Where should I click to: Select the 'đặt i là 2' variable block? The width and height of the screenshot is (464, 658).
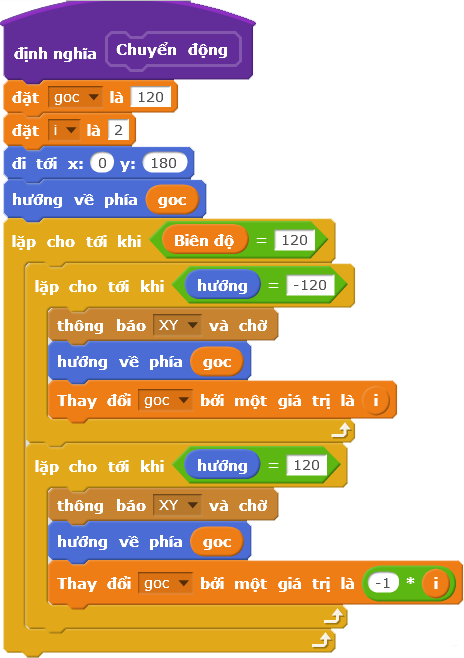(x=69, y=131)
